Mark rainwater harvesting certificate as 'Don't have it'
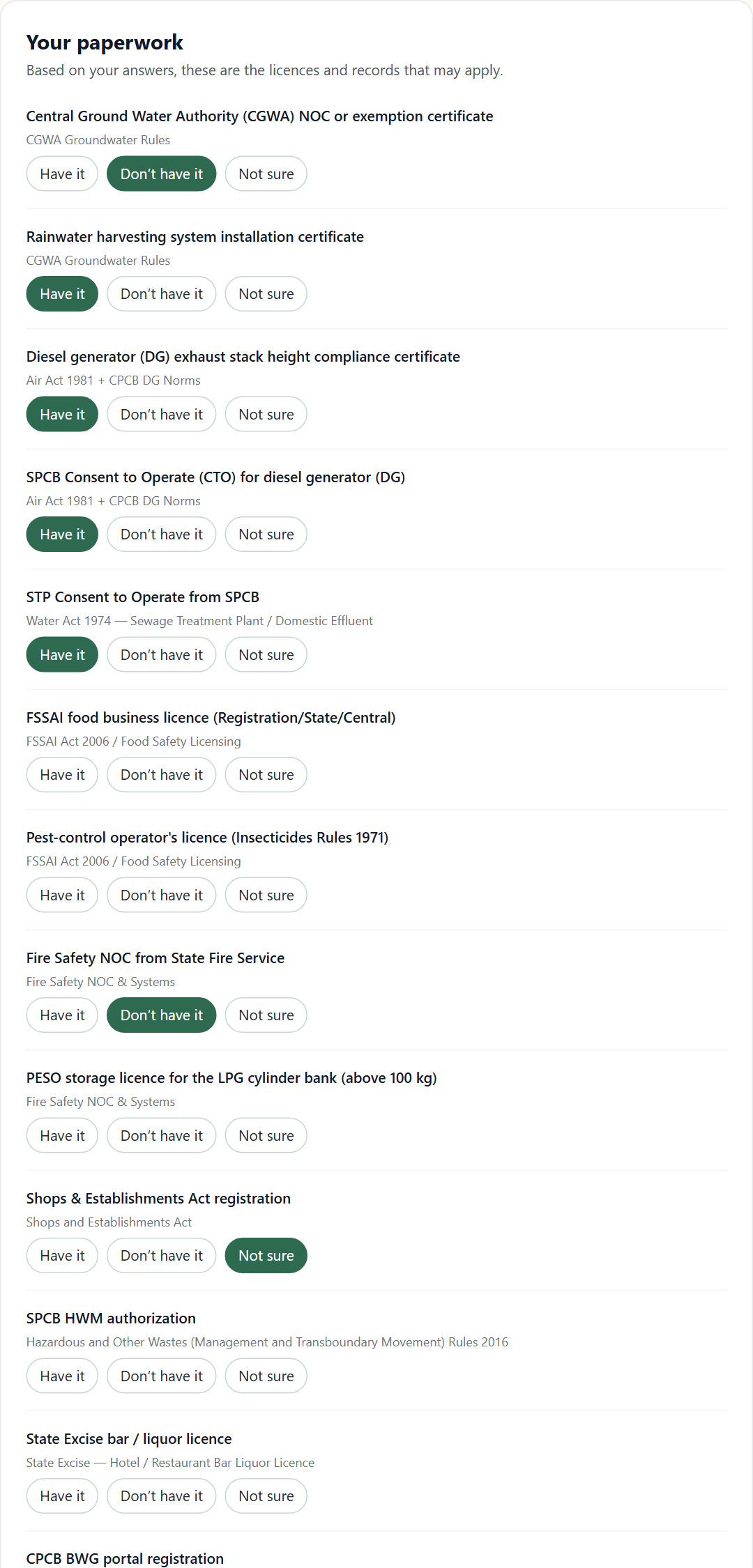The height and width of the screenshot is (1568, 753). coord(161,294)
